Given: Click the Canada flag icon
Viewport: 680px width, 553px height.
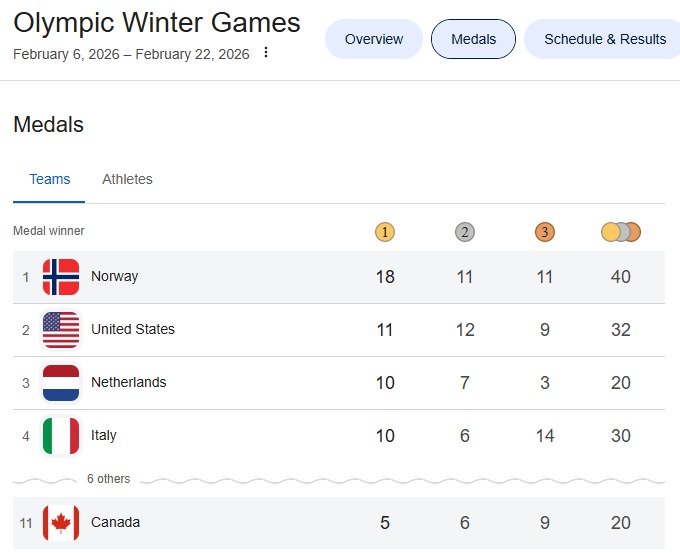Looking at the screenshot, I should pyautogui.click(x=61, y=523).
